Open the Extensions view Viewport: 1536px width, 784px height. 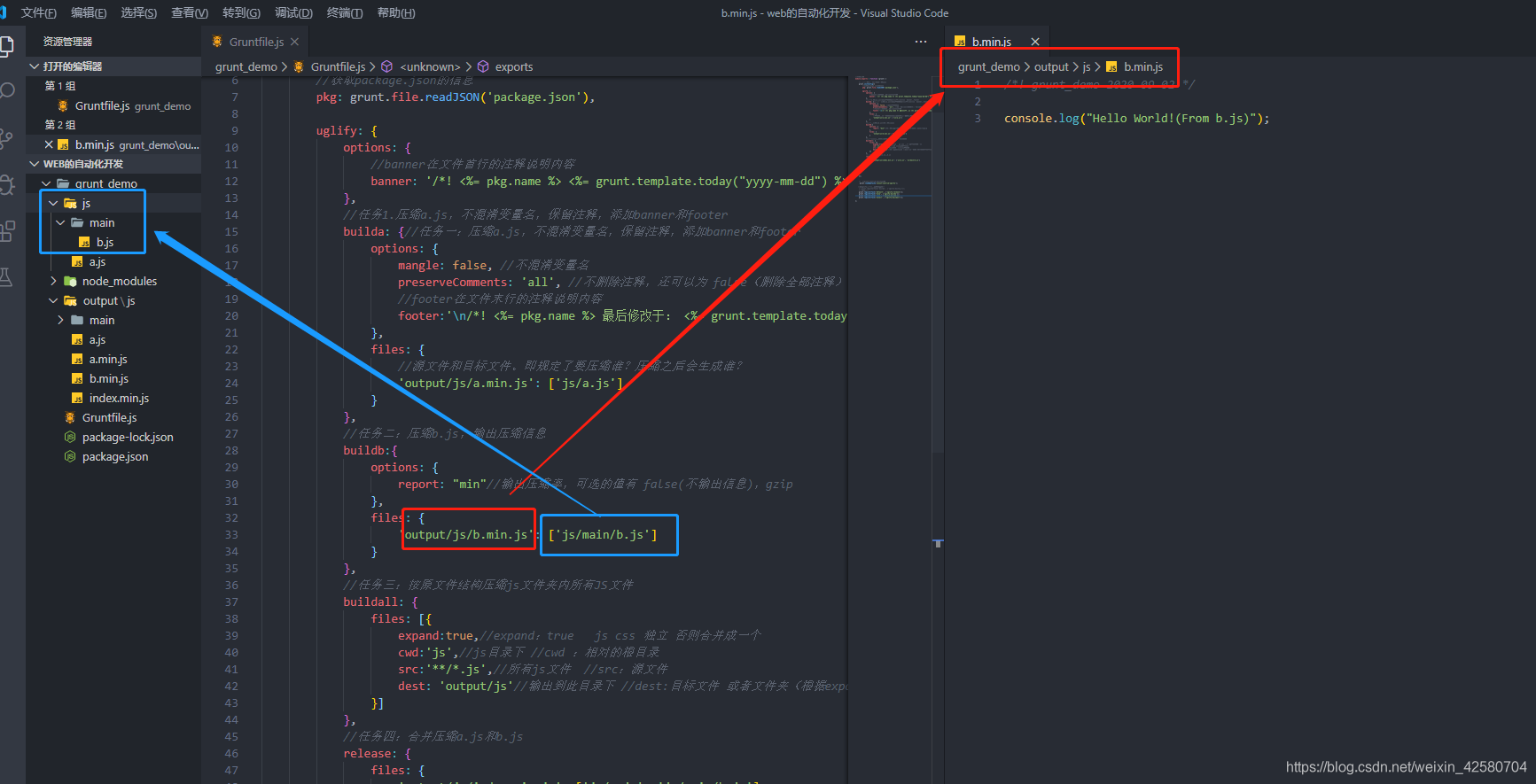tap(7, 231)
